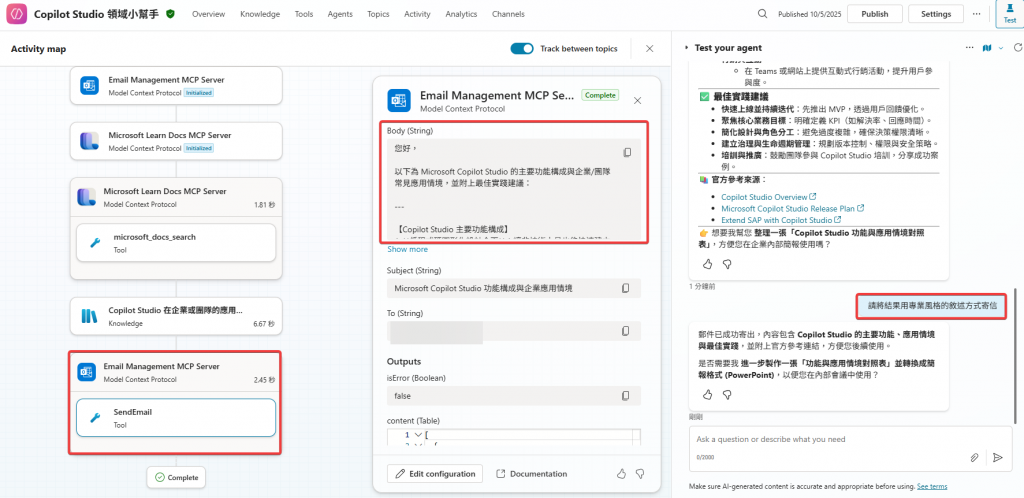This screenshot has height=498, width=1024.
Task: Open the See terms link
Action: point(932,486)
